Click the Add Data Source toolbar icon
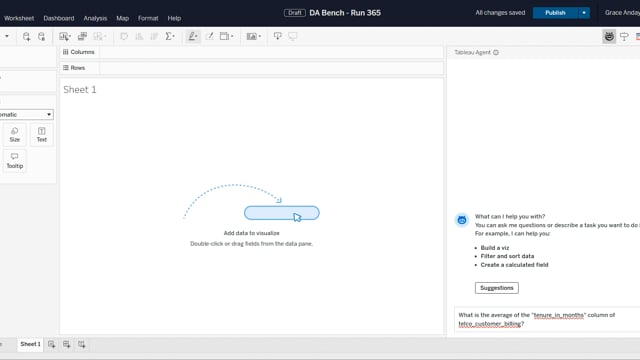This screenshot has width=640, height=360. (x=27, y=37)
